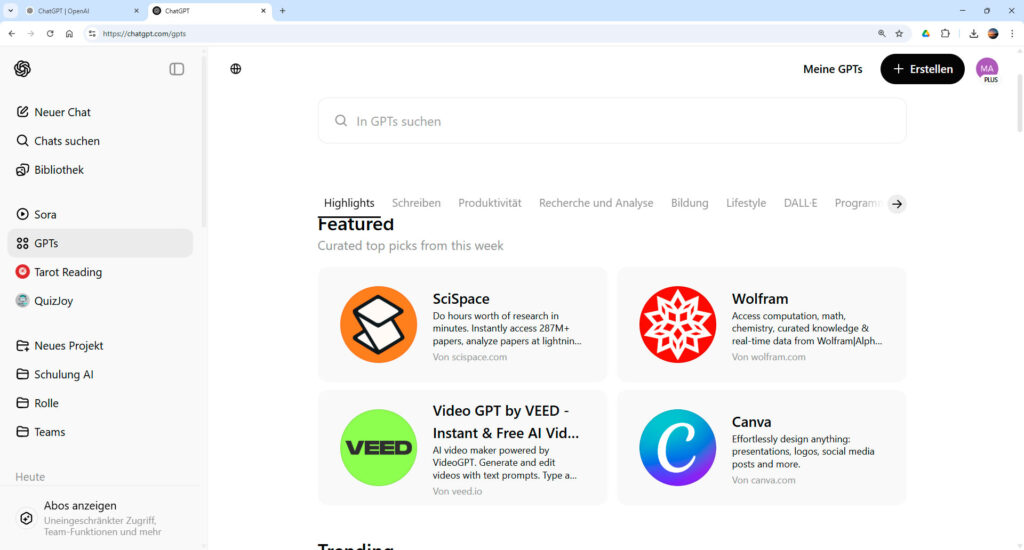The image size is (1024, 550).
Task: Open the Rolle project folder
Action: 100,403
